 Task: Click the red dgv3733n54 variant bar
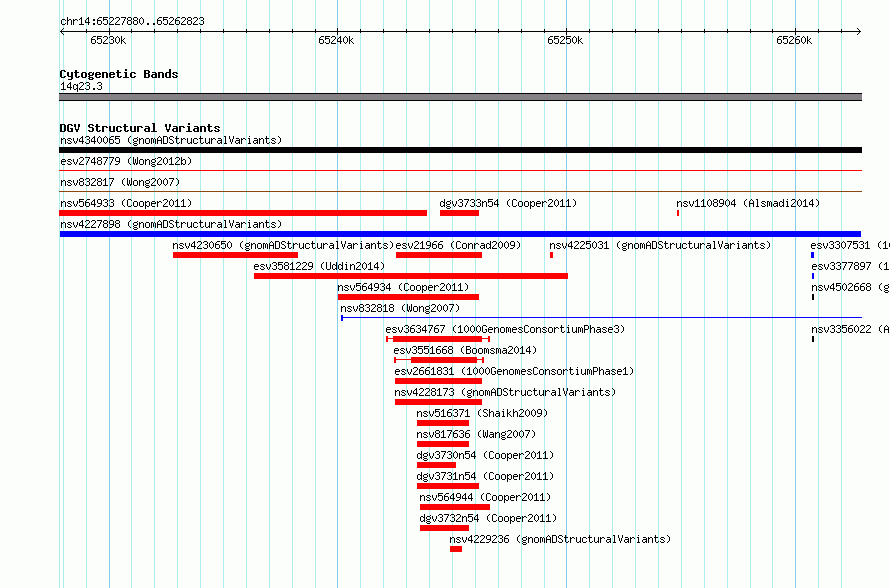(x=459, y=213)
